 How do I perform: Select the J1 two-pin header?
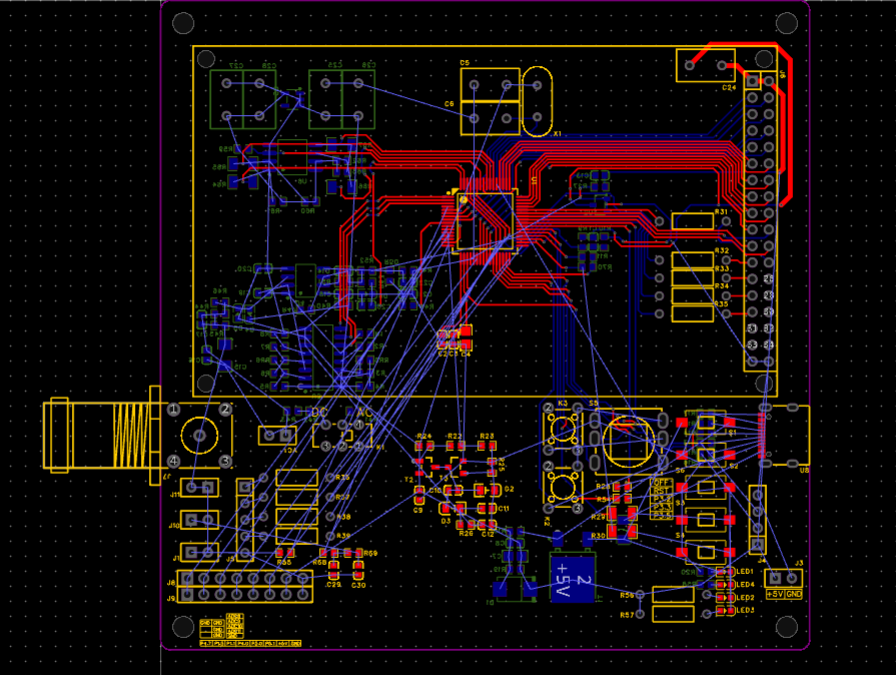[x=199, y=552]
